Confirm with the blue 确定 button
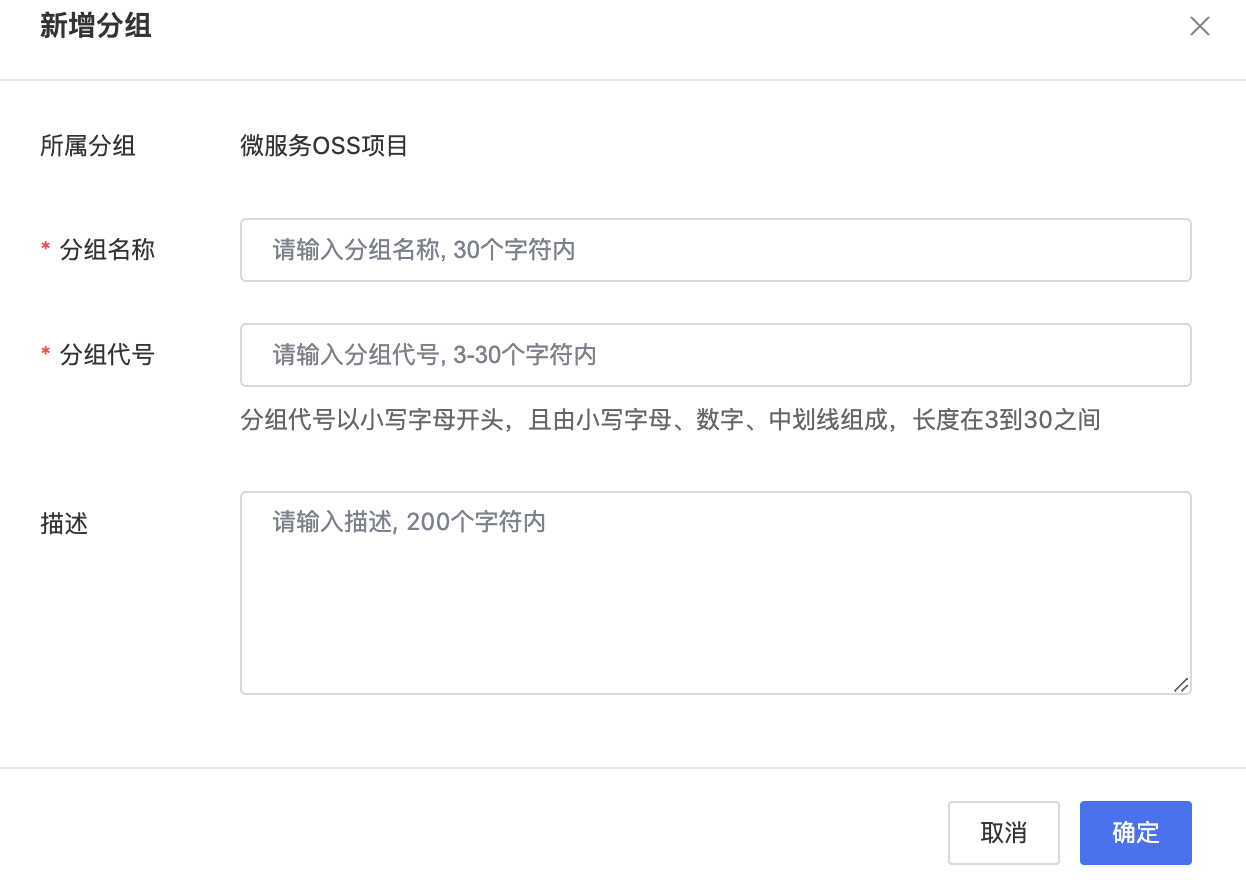 (1135, 833)
